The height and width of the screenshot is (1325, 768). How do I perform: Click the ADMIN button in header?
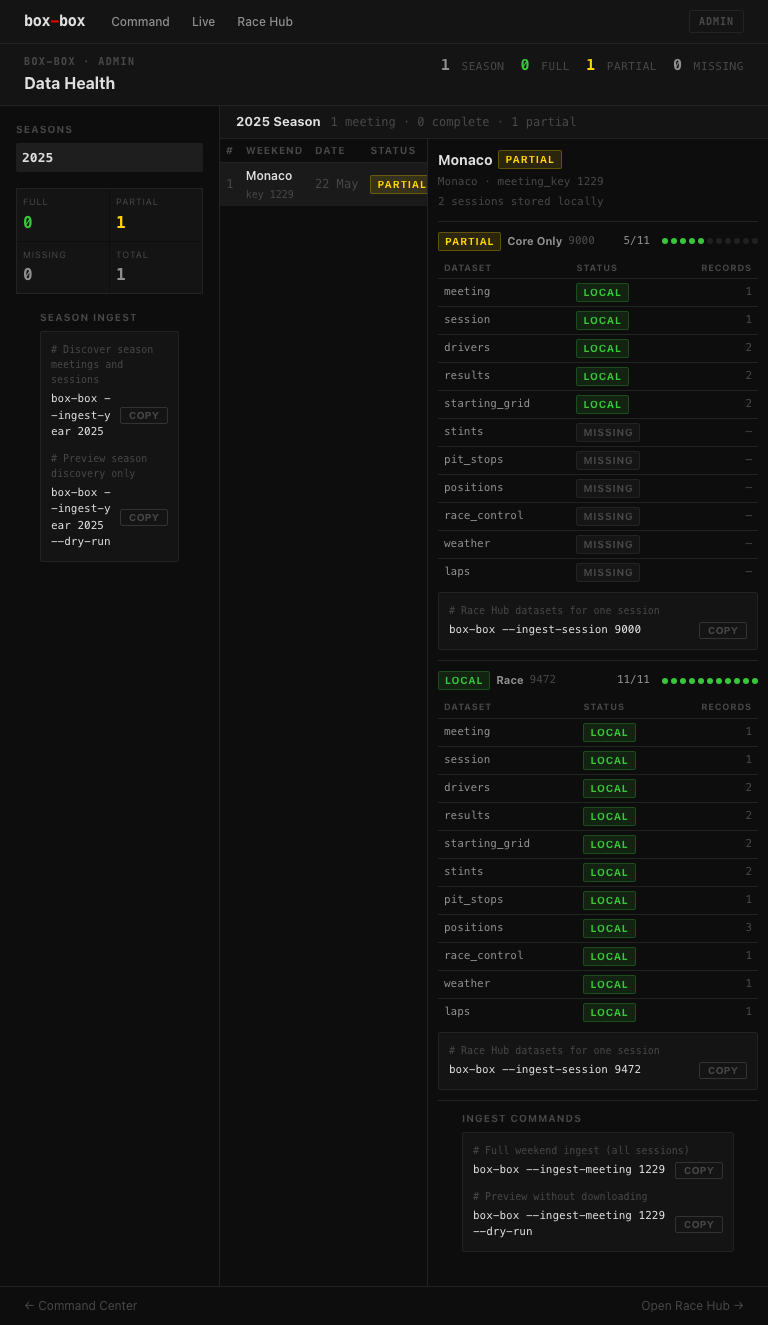coord(716,21)
